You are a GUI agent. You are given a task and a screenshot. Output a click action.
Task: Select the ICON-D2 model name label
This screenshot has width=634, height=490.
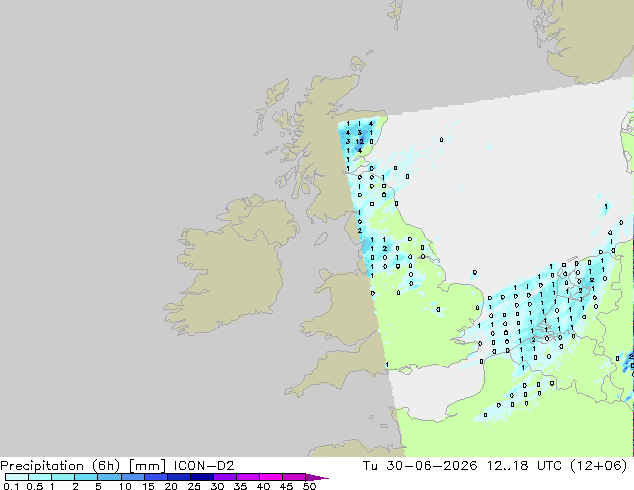click(x=204, y=465)
